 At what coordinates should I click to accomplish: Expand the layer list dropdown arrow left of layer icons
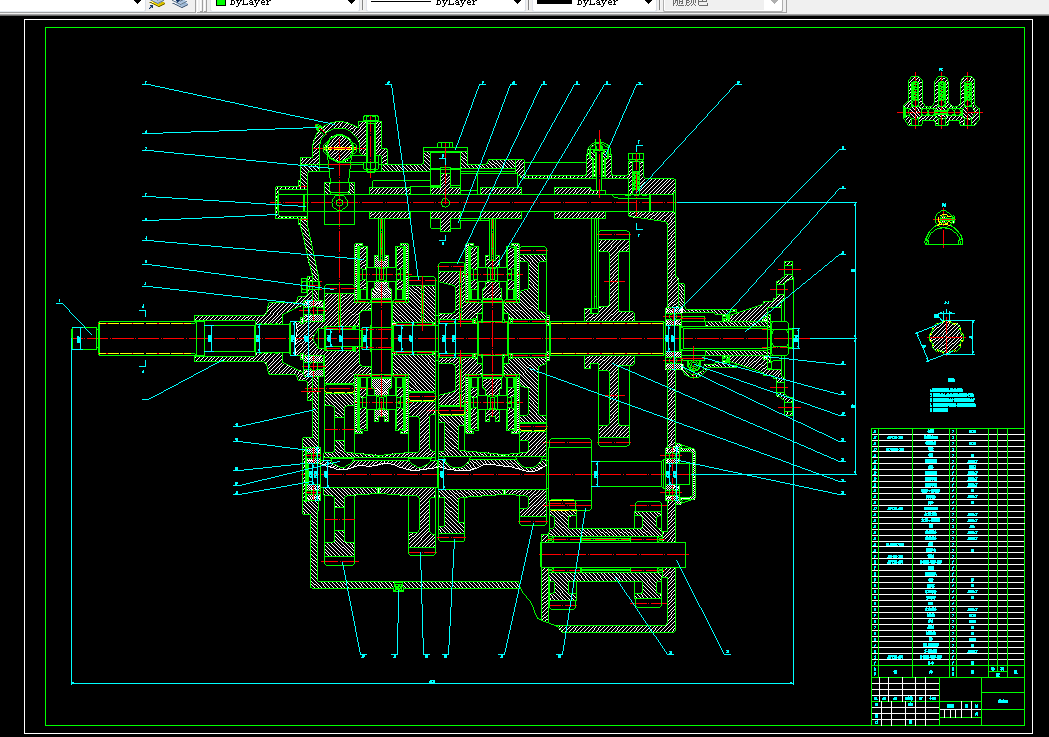(137, 3)
